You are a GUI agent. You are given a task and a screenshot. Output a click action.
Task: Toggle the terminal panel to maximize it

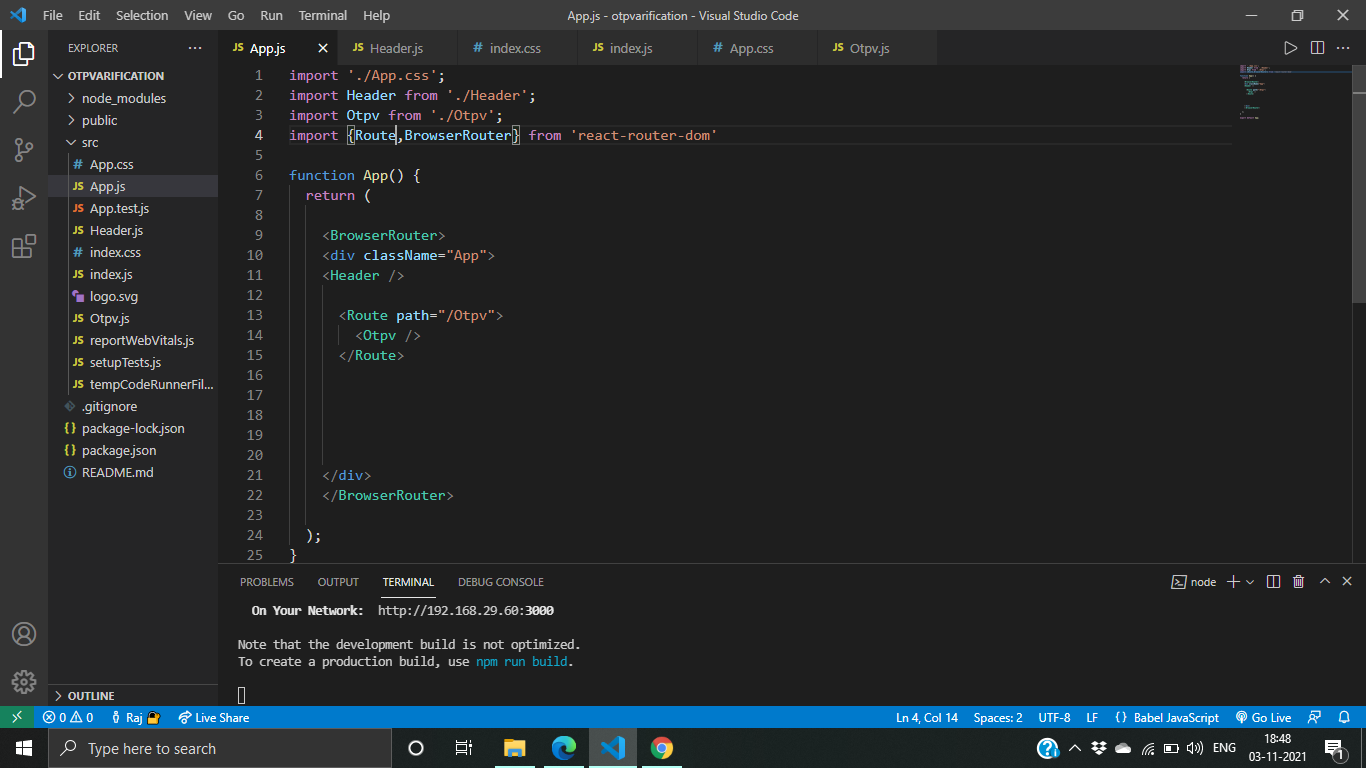tap(1324, 581)
